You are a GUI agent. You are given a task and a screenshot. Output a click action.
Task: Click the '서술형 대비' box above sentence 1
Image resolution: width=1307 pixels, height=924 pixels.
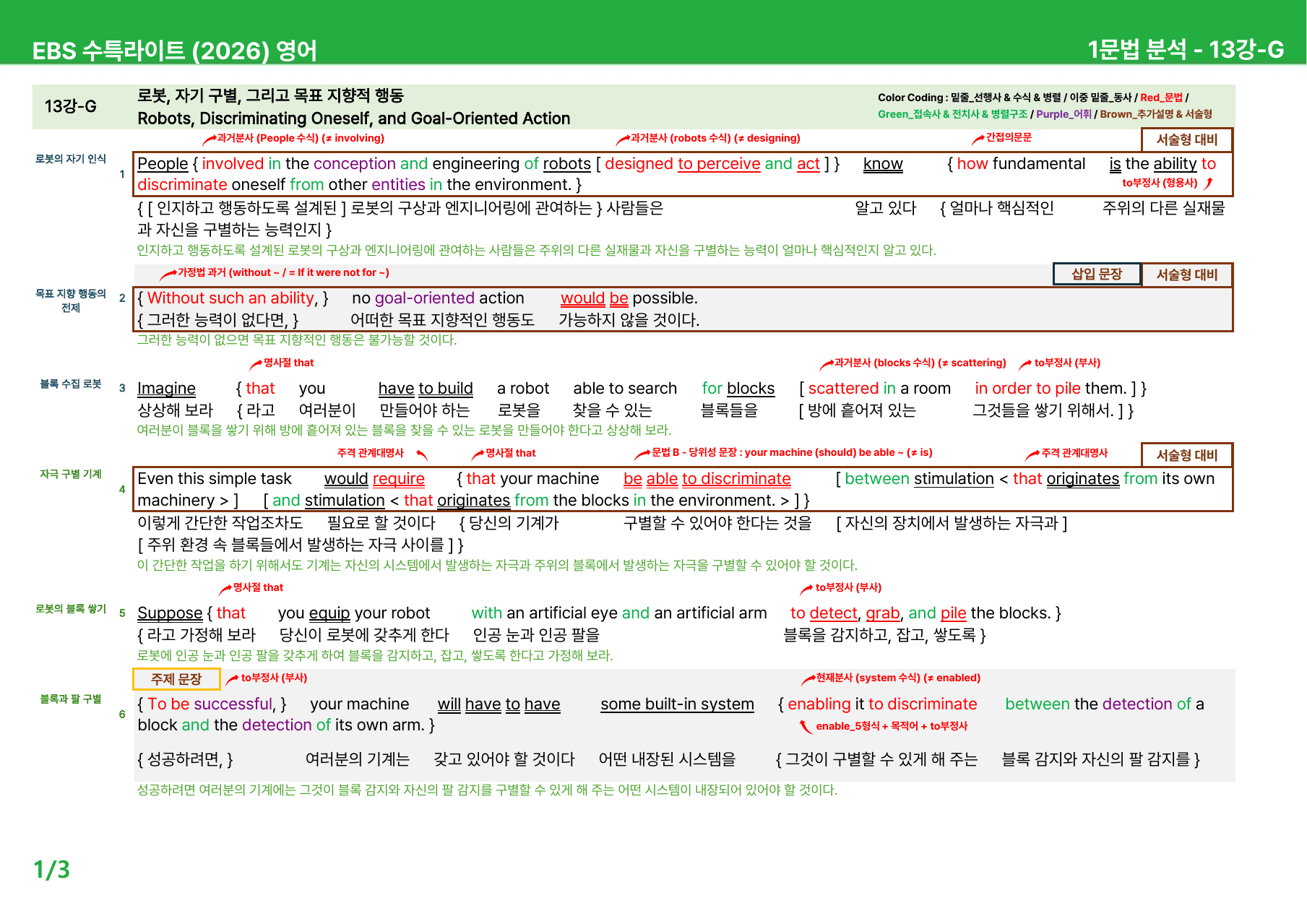pos(1186,139)
